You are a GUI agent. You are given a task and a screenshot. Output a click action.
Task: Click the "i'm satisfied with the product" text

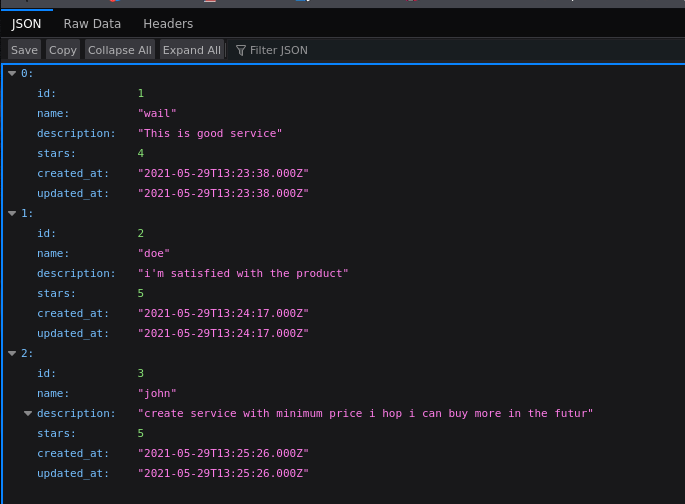click(x=243, y=273)
